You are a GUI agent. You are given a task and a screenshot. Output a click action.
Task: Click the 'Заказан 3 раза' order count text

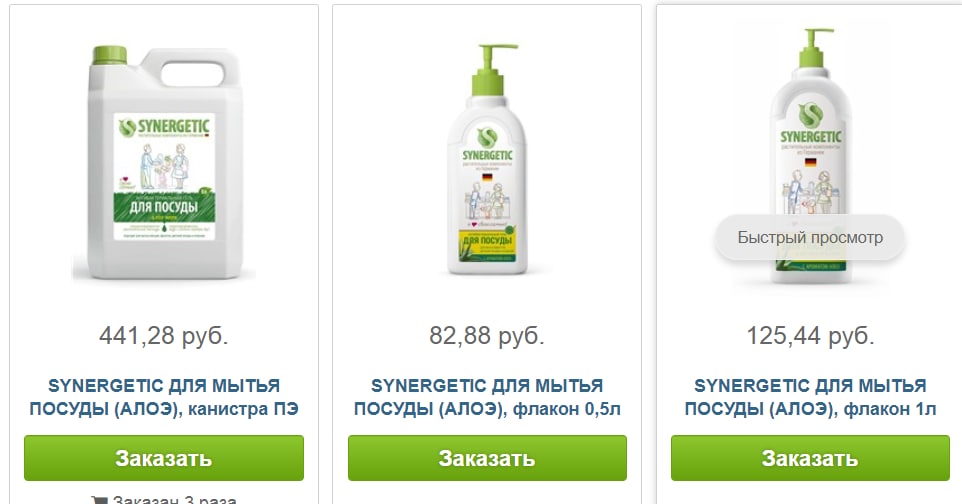coord(175,500)
